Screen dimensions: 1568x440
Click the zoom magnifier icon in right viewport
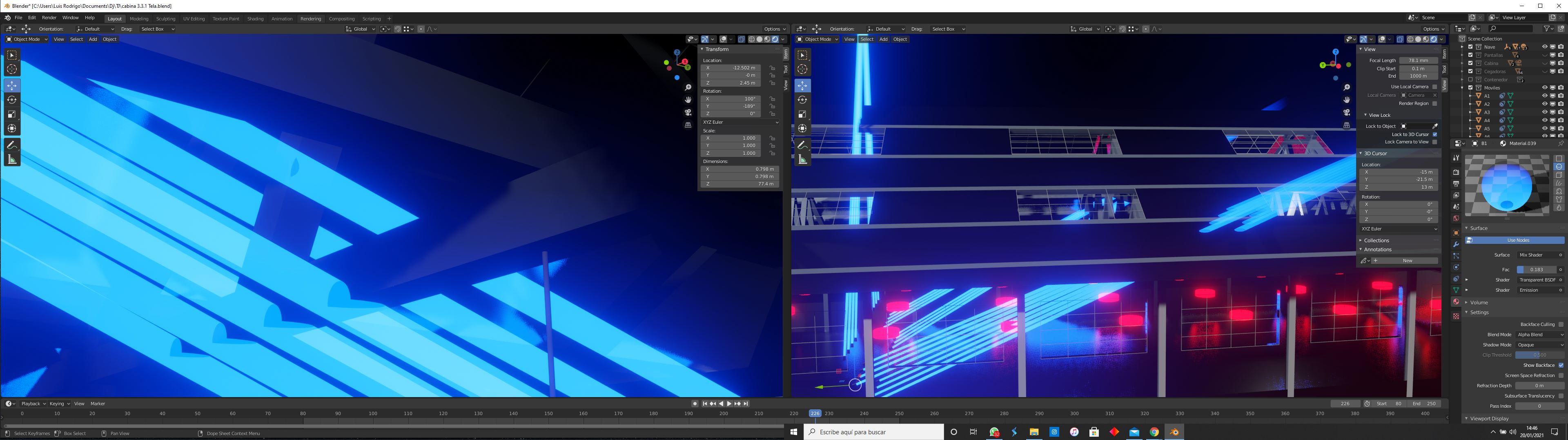pos(1346,88)
